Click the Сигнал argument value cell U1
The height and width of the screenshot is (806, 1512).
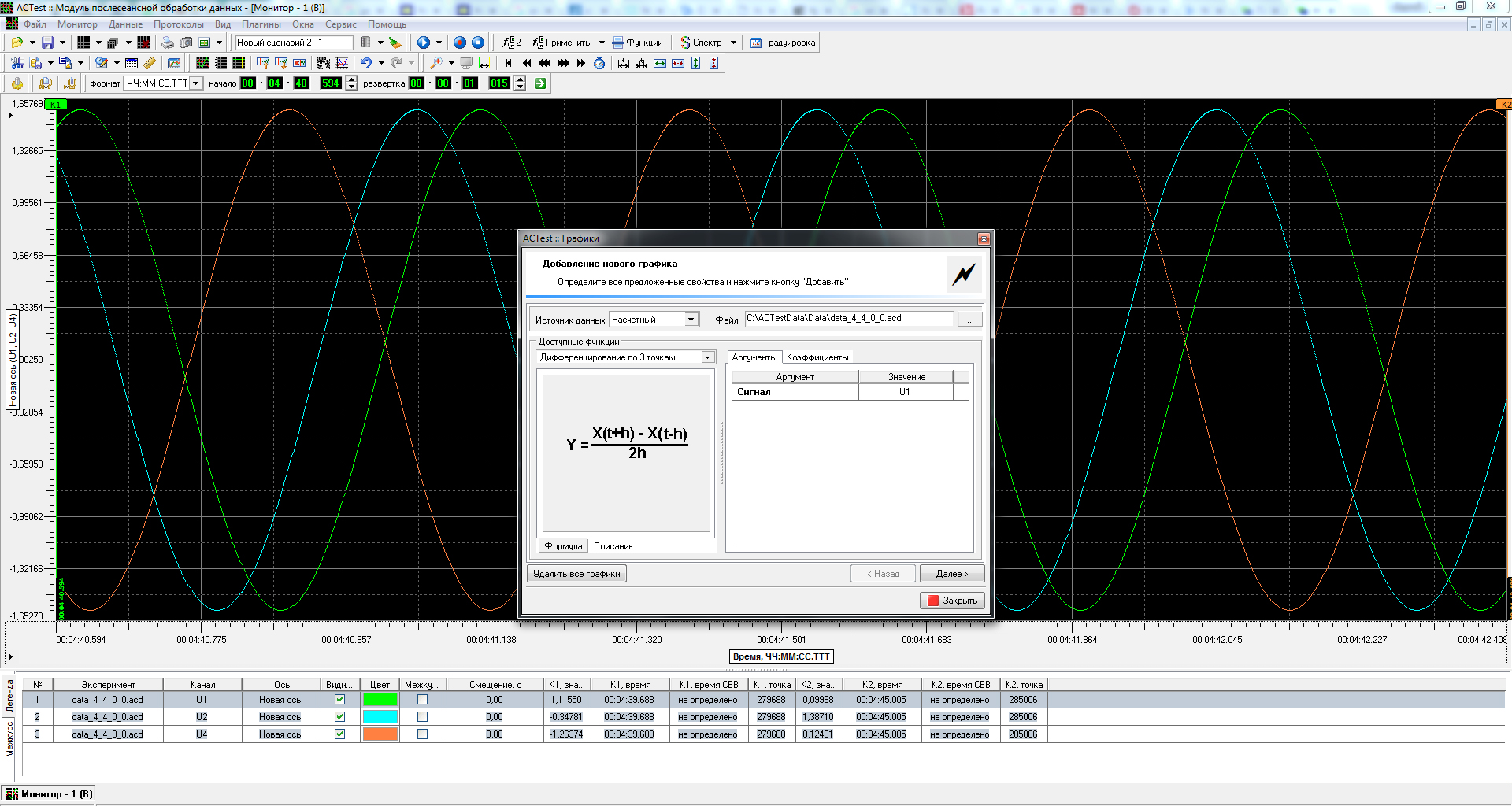905,392
